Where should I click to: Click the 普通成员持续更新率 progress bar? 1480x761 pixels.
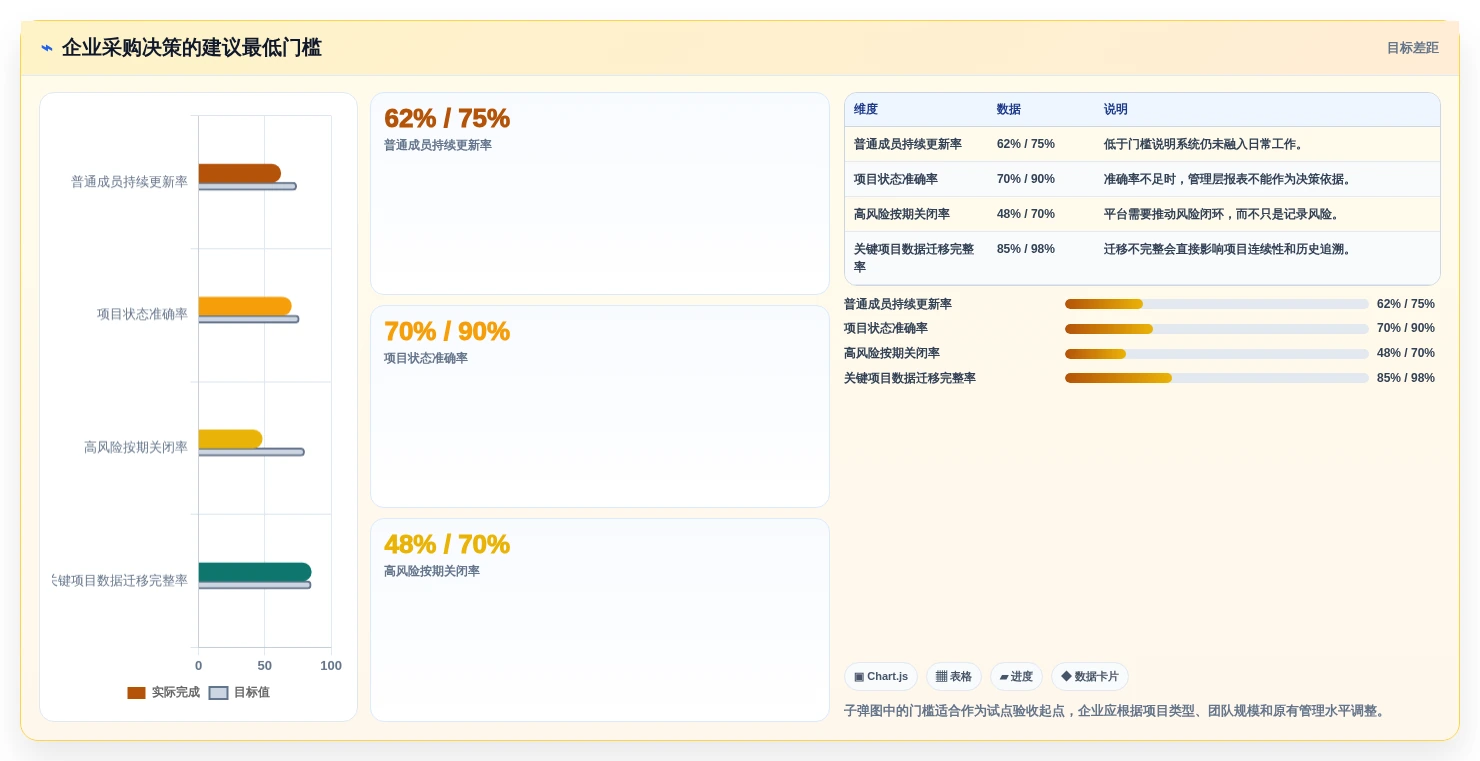1216,304
